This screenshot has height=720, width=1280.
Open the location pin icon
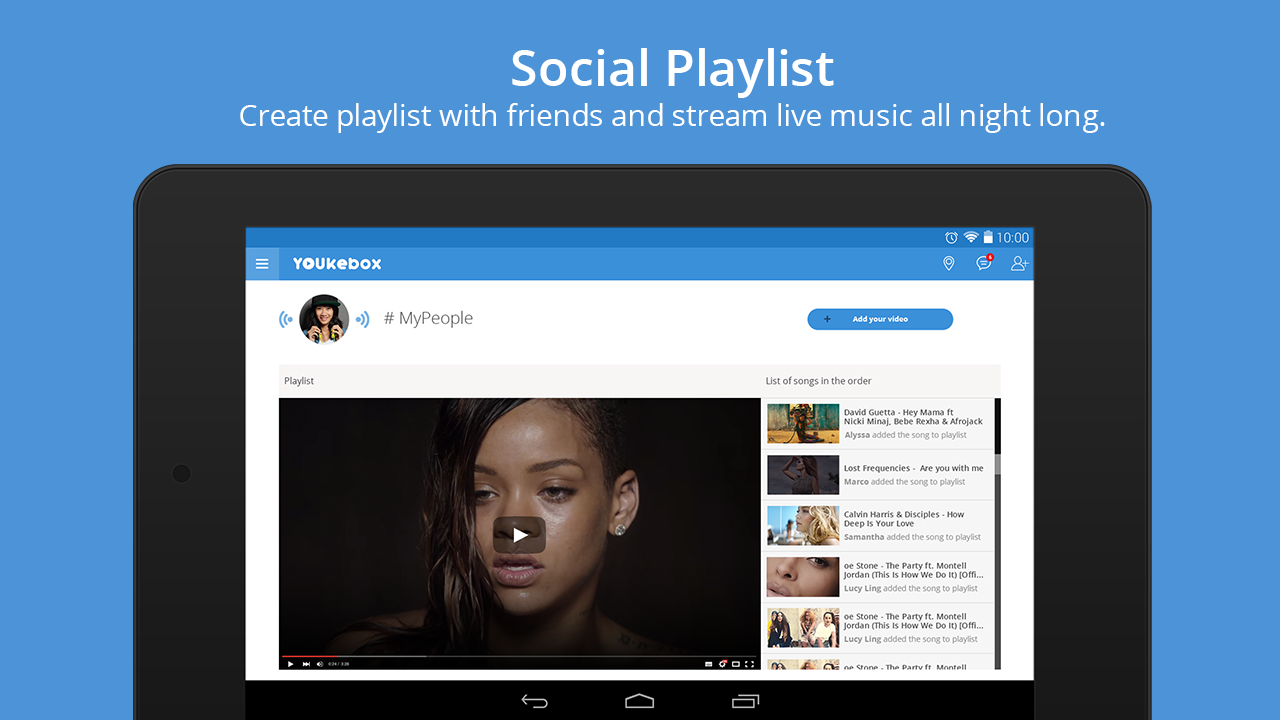tap(949, 263)
